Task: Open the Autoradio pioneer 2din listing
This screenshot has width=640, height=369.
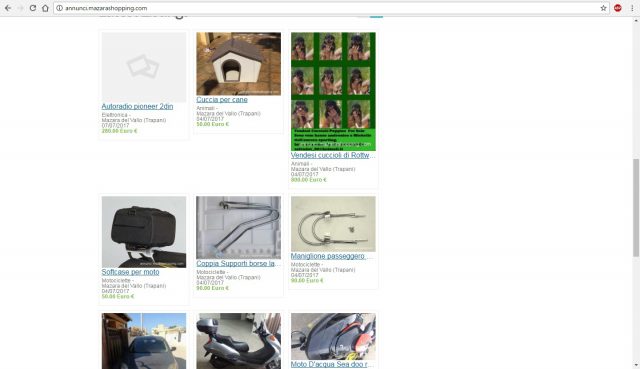Action: 137,106
